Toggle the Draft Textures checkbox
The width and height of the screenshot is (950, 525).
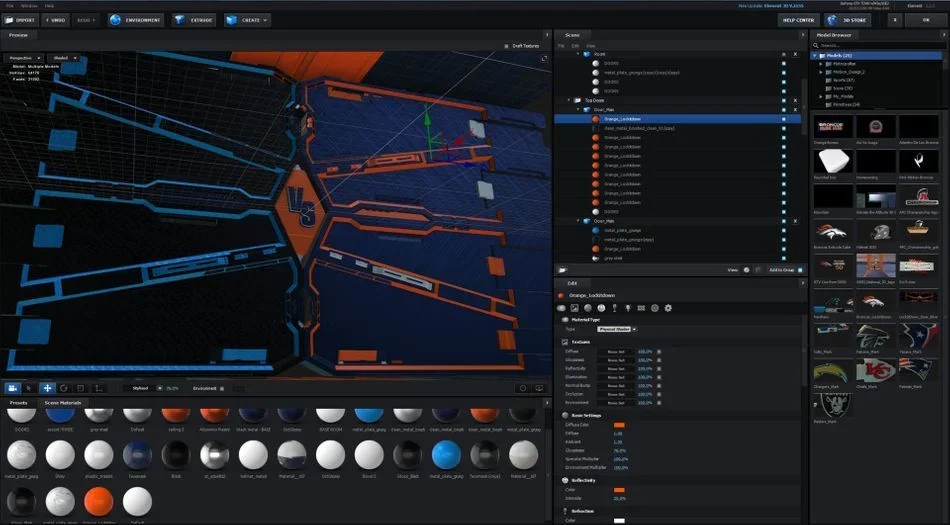[507, 46]
